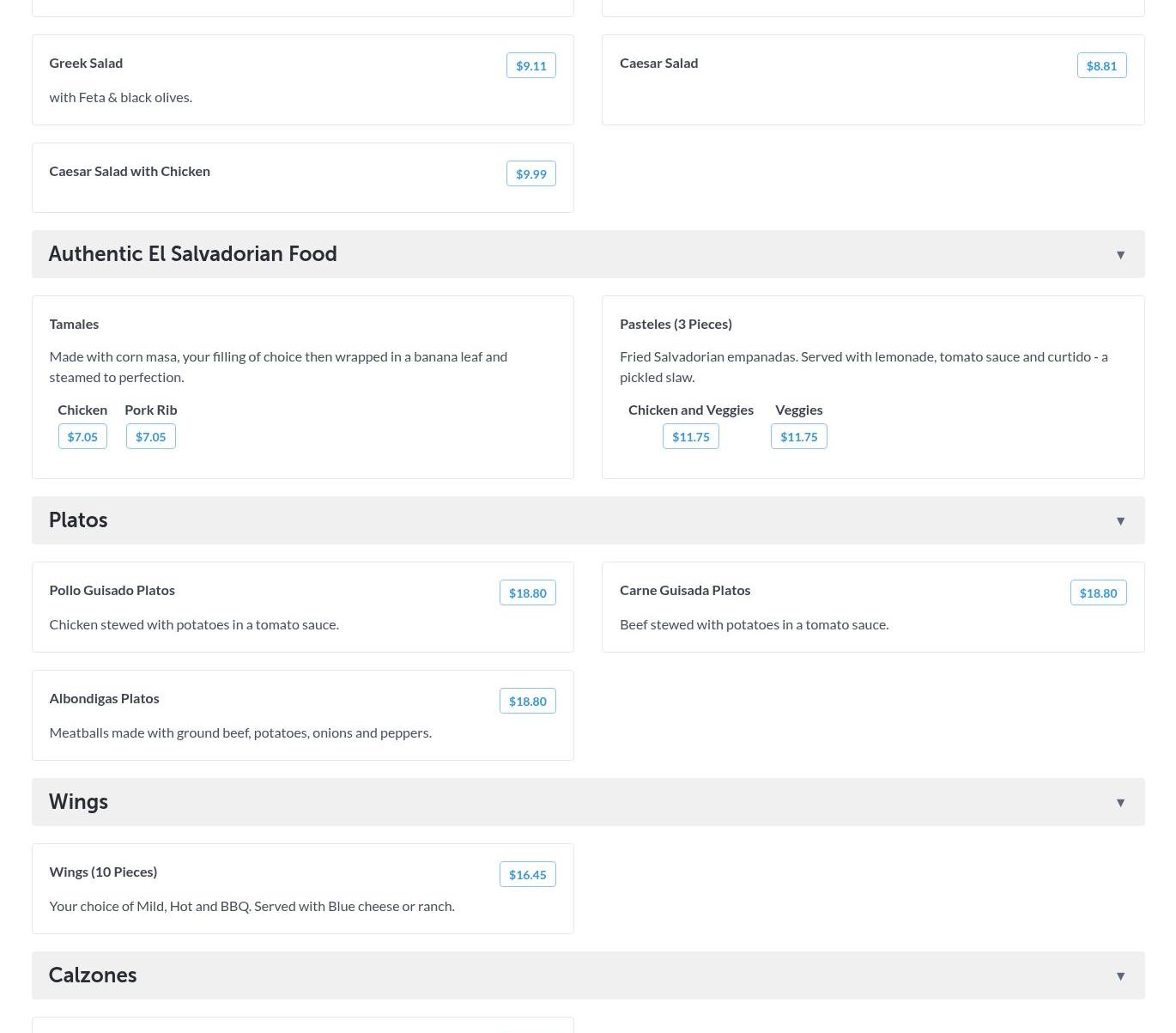Choose the Pork Rib Tamales $7.05 option
Image resolution: width=1176 pixels, height=1033 pixels.
[x=150, y=437]
